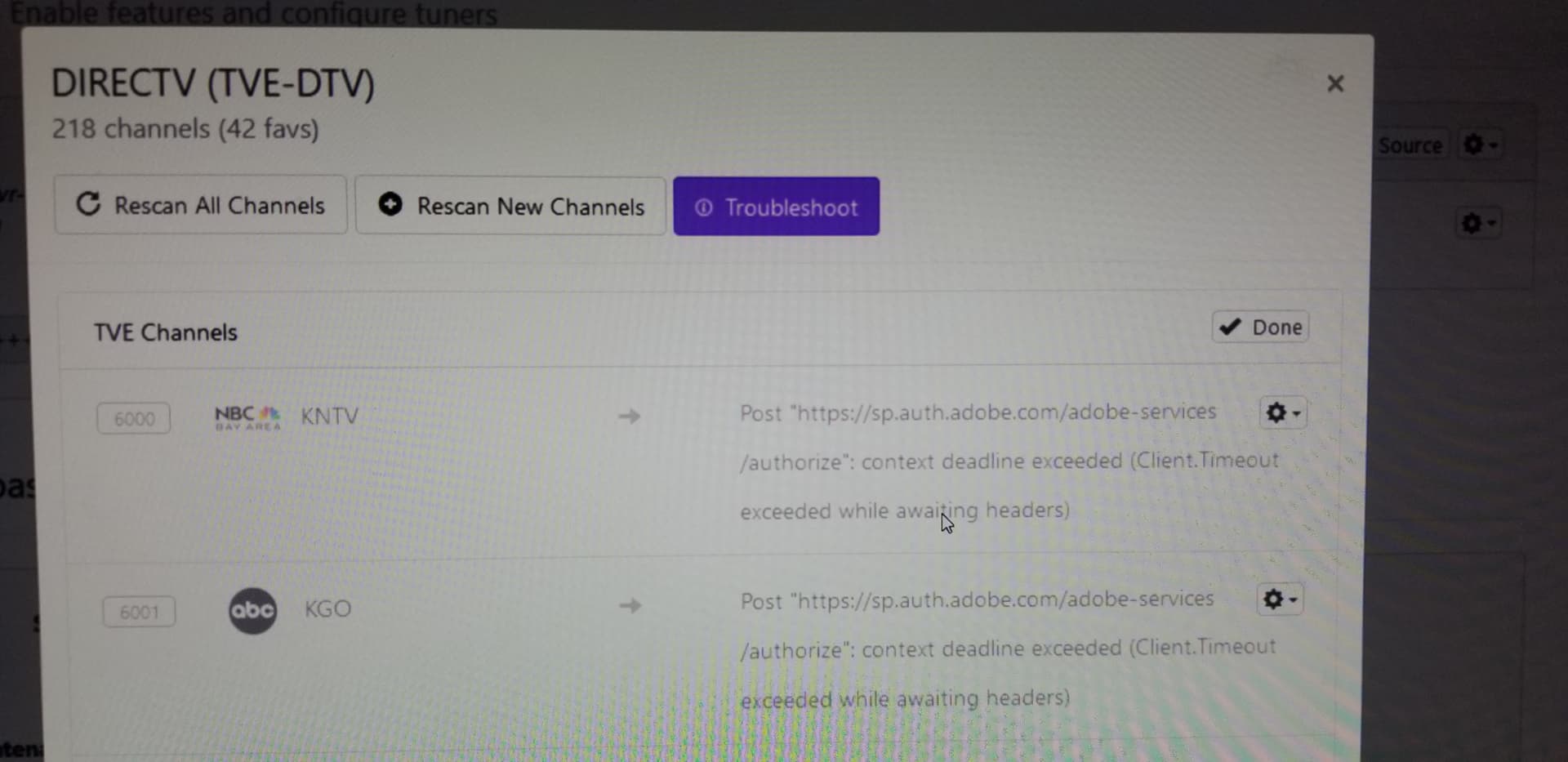Viewport: 1568px width, 762px height.
Task: Click the arrow icon in KNTV row
Action: tap(629, 417)
